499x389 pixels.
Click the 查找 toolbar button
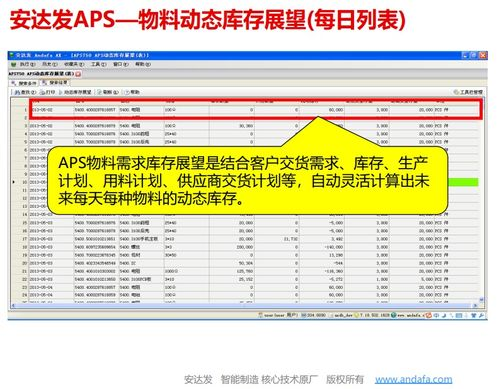(x=25, y=92)
